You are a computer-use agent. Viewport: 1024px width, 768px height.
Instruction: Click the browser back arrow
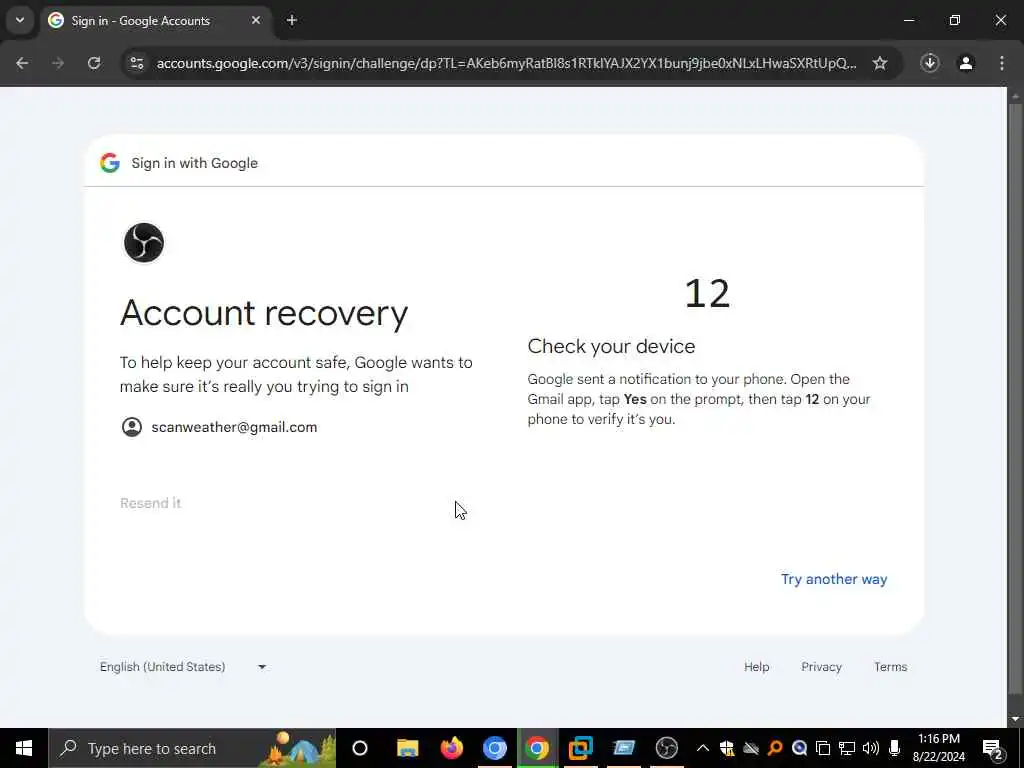(x=22, y=63)
